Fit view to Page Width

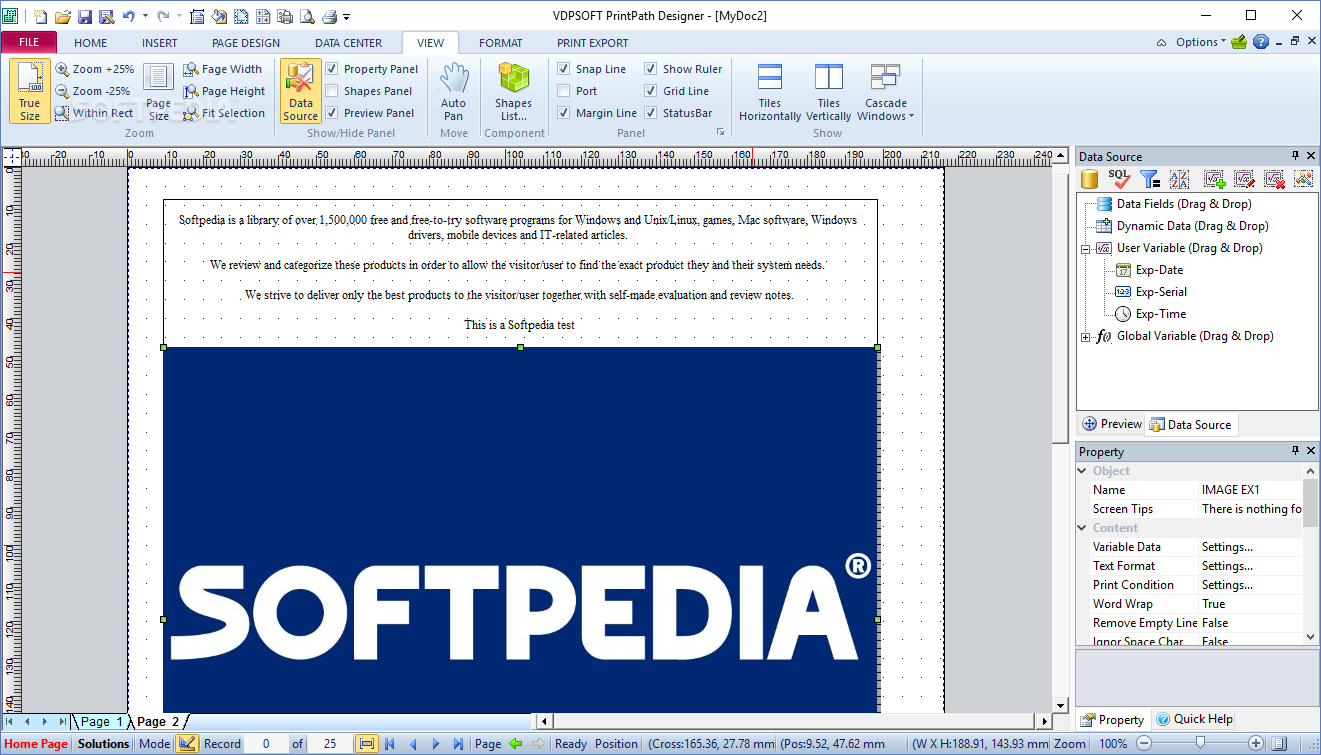[x=222, y=69]
